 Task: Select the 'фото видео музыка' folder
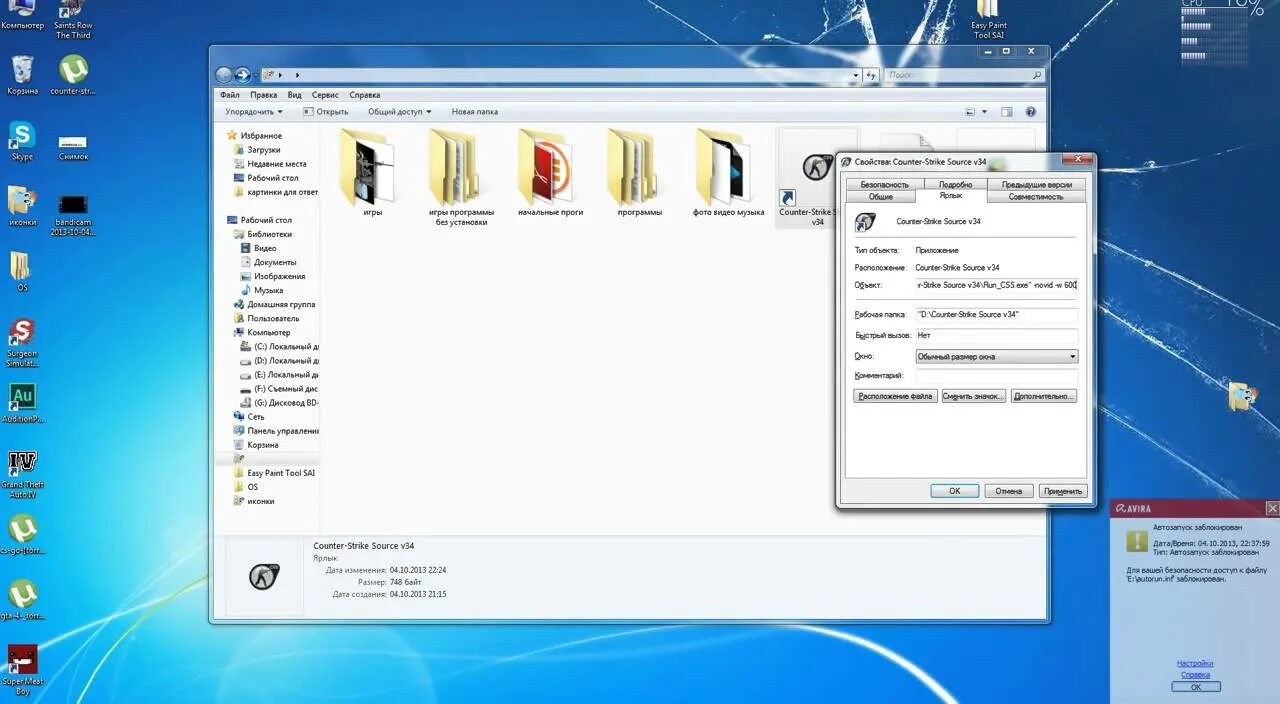(728, 174)
